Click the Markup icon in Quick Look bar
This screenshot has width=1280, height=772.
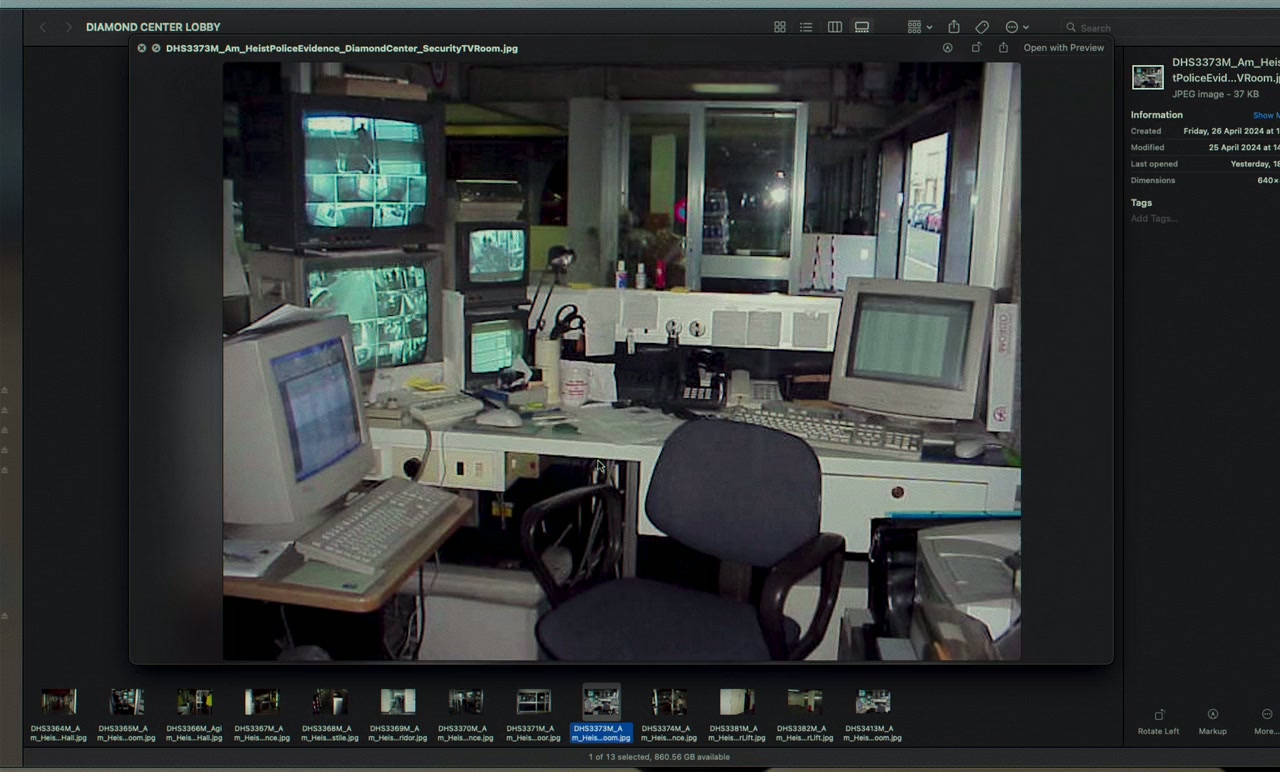[x=947, y=48]
